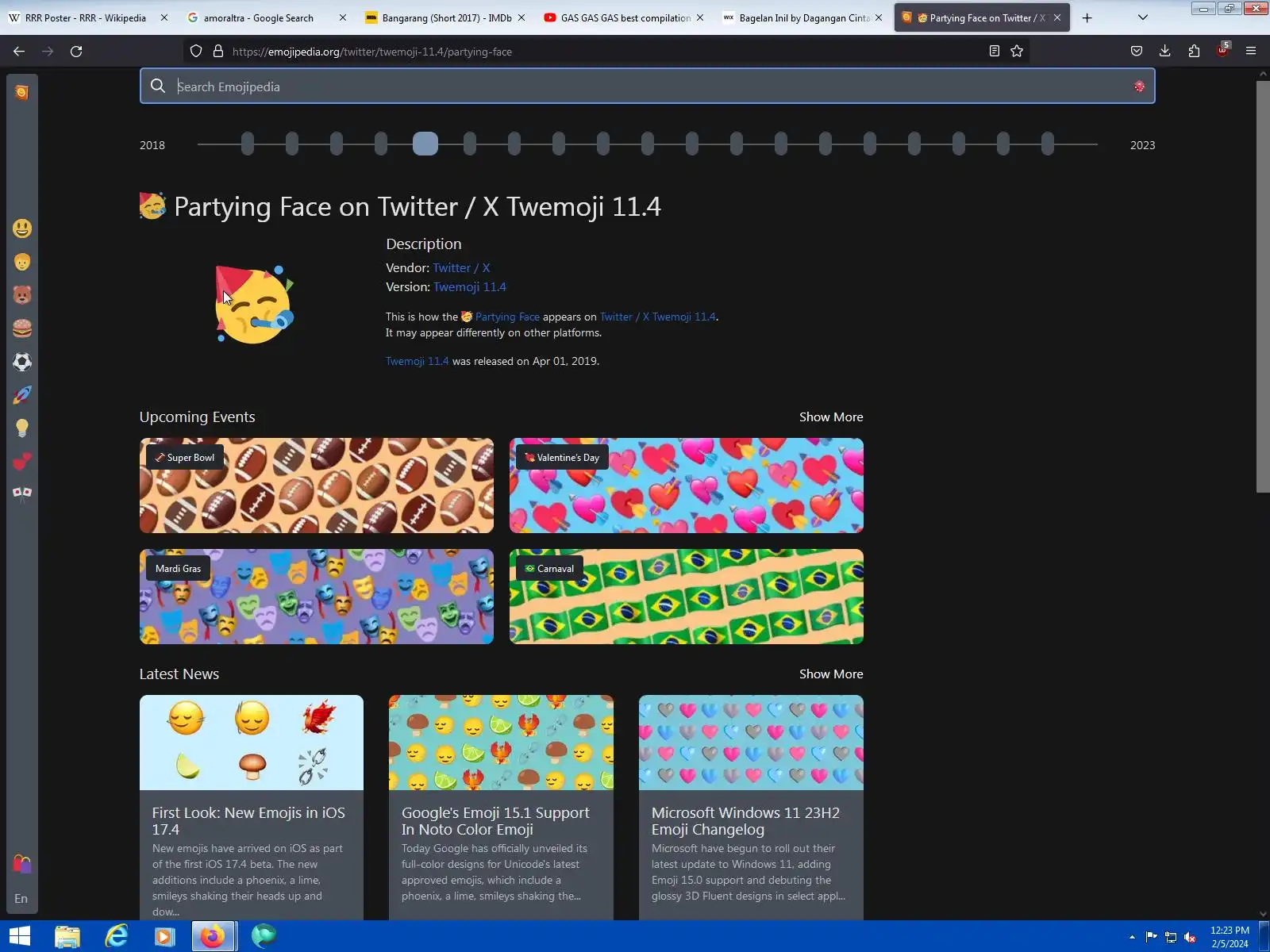Open taskbar clock showing 12:23 PM
Screen dimensions: 1270x952
click(x=1230, y=937)
